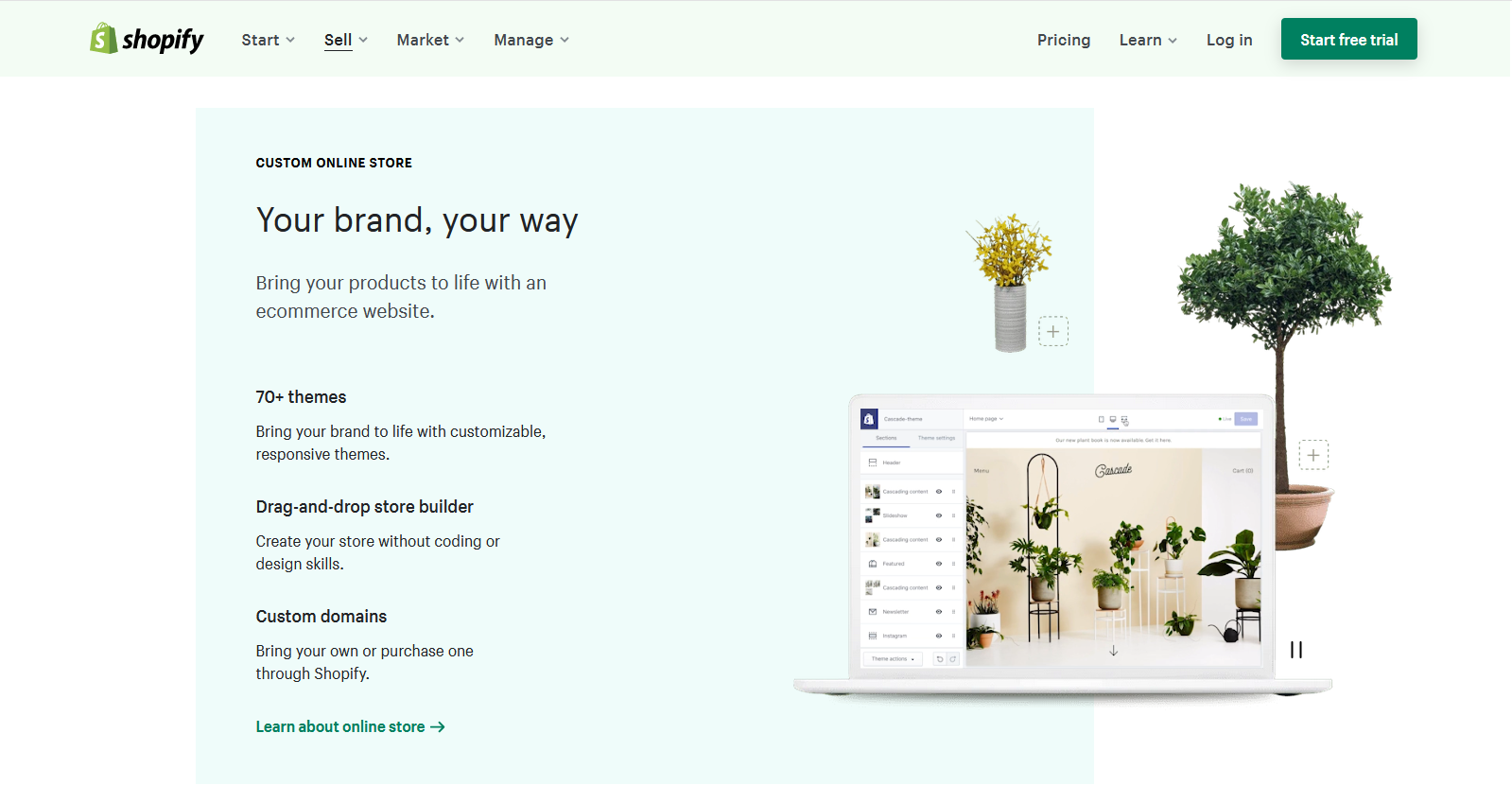Viewport: 1512px width, 803px height.
Task: Click the 'Bring your own or purchase one' text
Action: (x=365, y=662)
